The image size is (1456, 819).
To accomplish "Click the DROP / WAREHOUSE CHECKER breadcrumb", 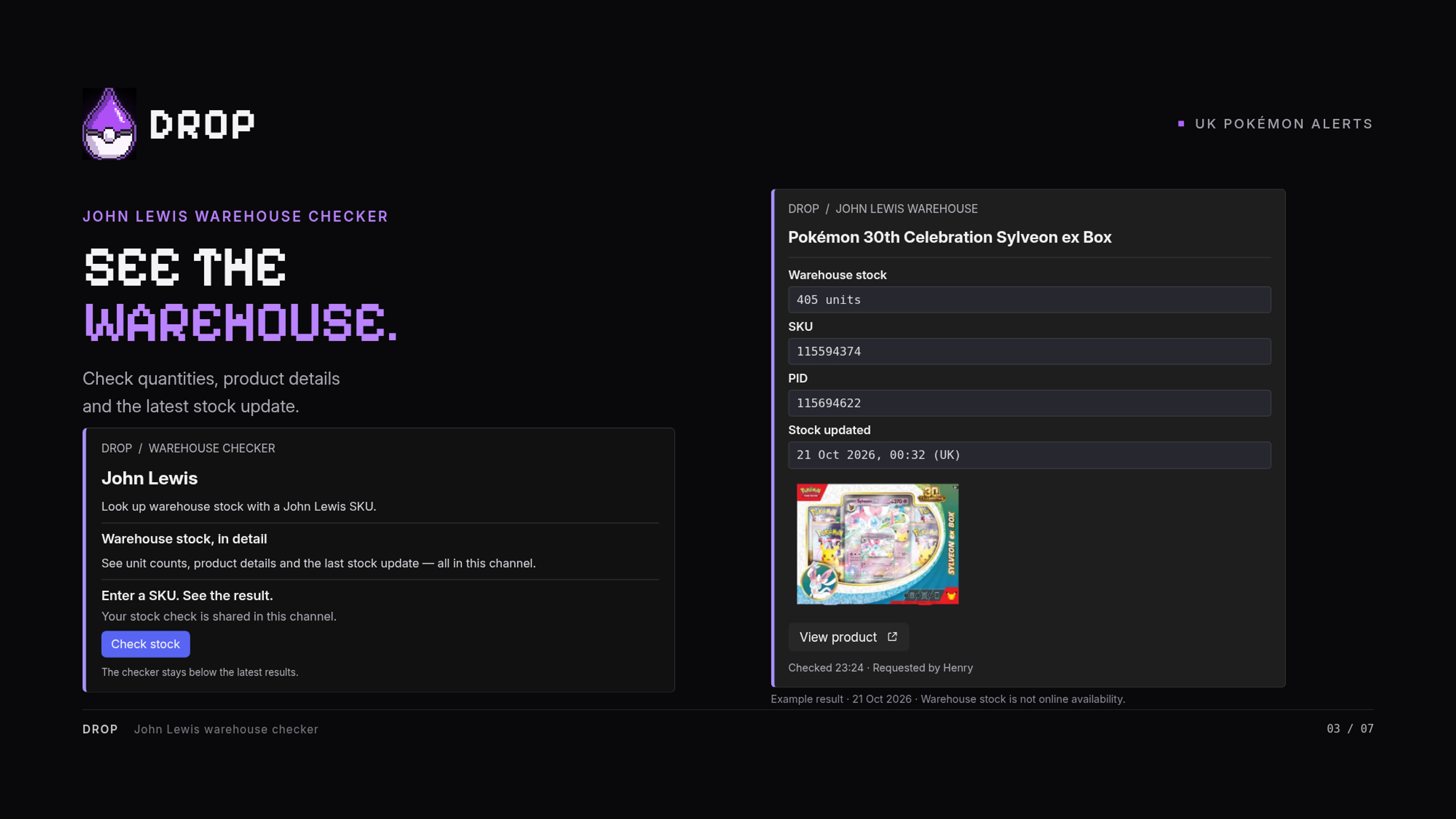I will coord(188,448).
